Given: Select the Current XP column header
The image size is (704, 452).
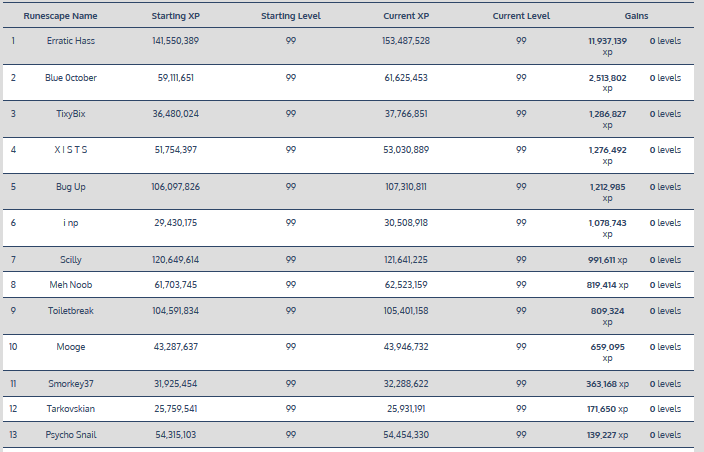Looking at the screenshot, I should pos(406,17).
